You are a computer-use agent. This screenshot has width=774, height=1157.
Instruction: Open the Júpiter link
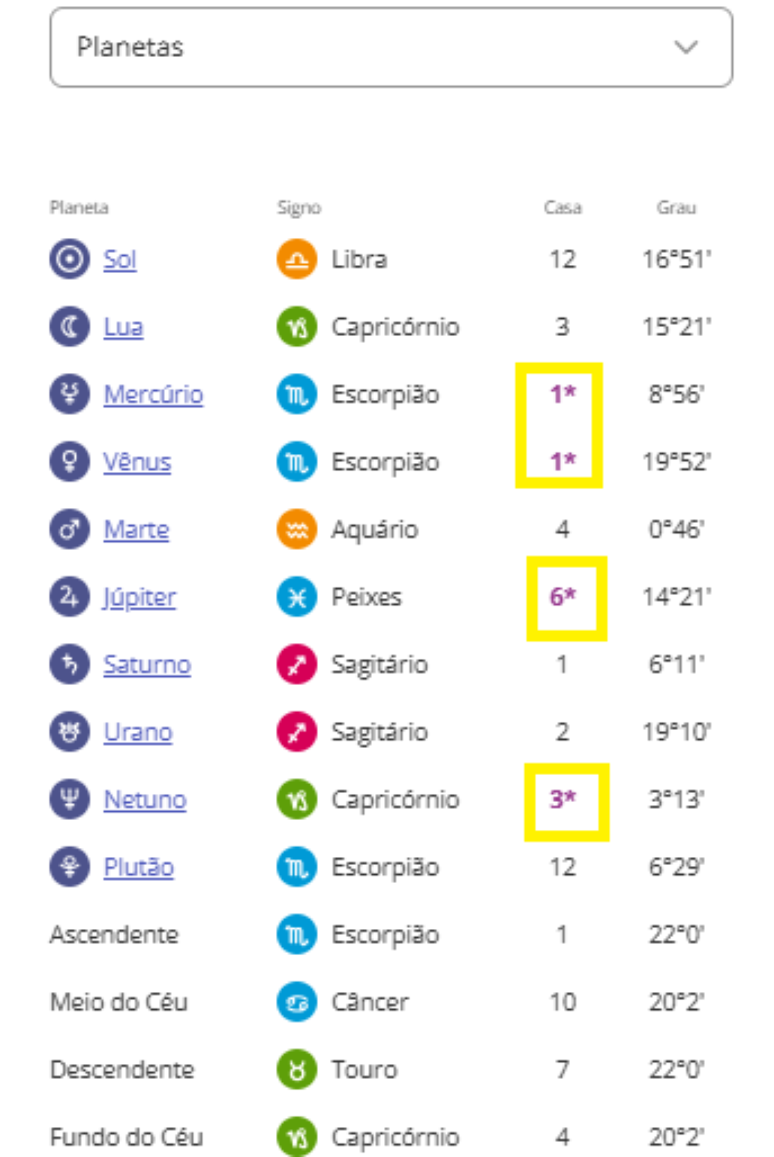(140, 597)
